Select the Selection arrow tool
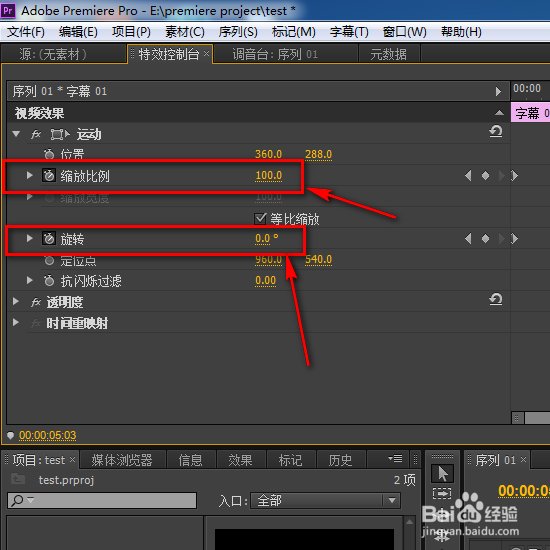Image resolution: width=550 pixels, height=550 pixels. click(442, 474)
